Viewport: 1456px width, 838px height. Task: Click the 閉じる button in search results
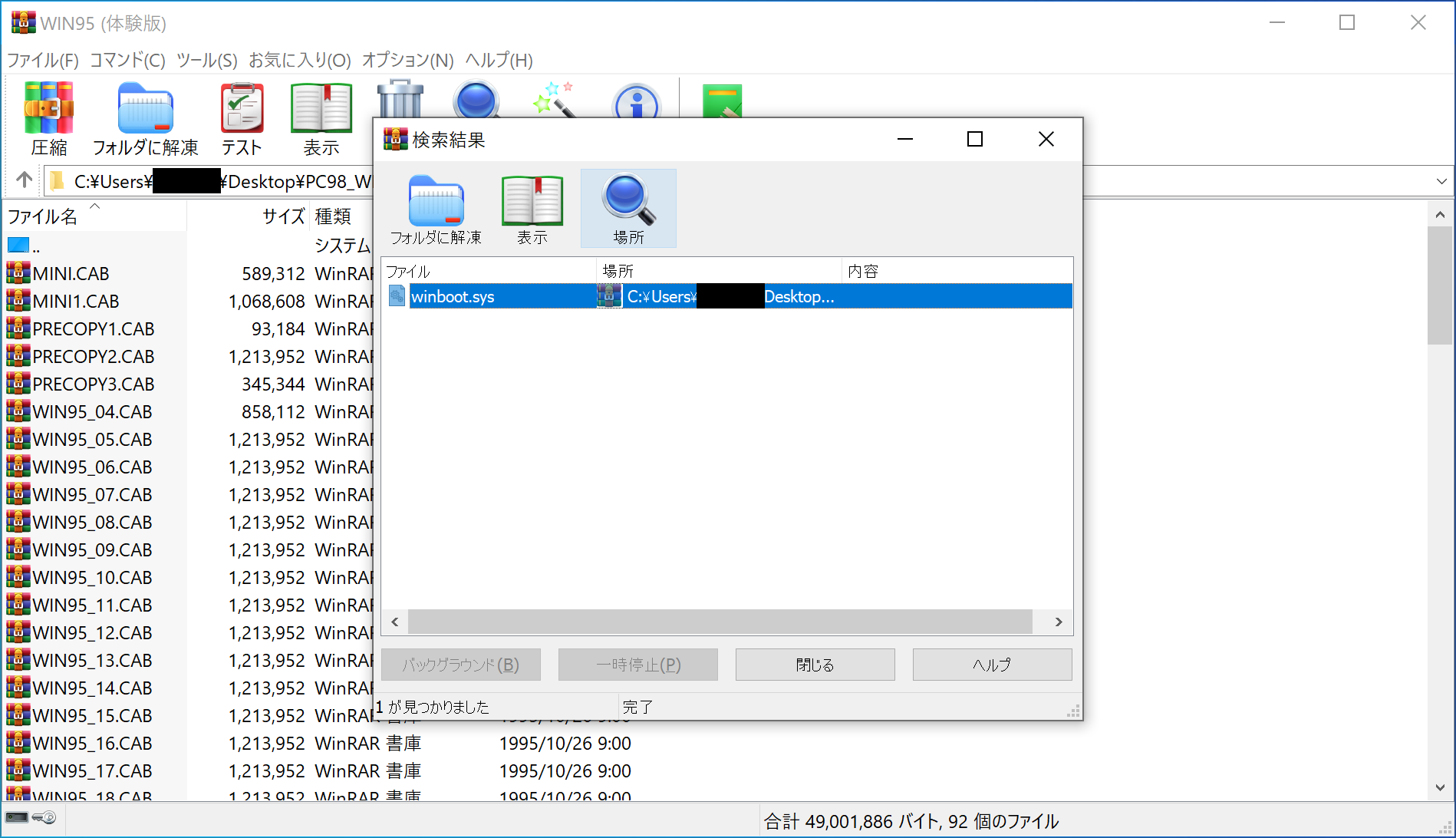click(x=815, y=665)
